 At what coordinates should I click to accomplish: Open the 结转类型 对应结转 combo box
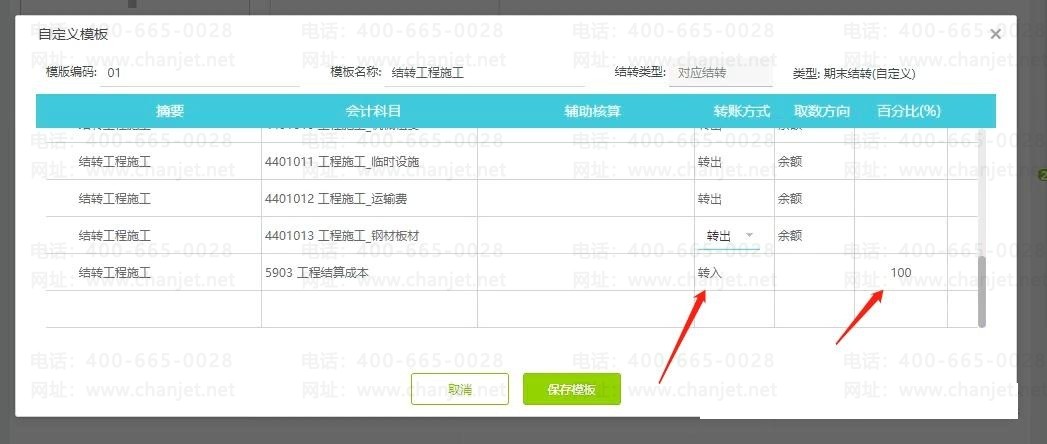(720, 73)
